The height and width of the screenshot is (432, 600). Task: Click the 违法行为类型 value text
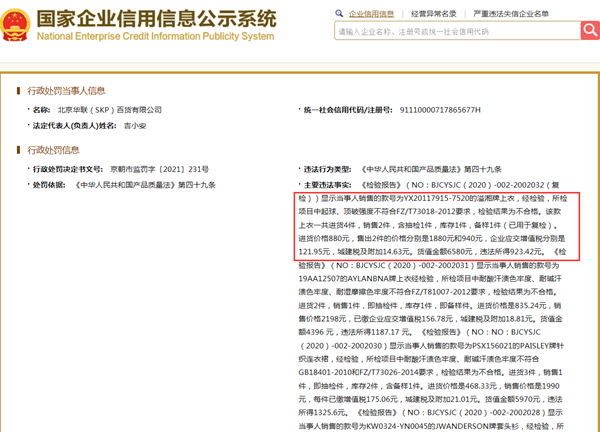tap(430, 169)
